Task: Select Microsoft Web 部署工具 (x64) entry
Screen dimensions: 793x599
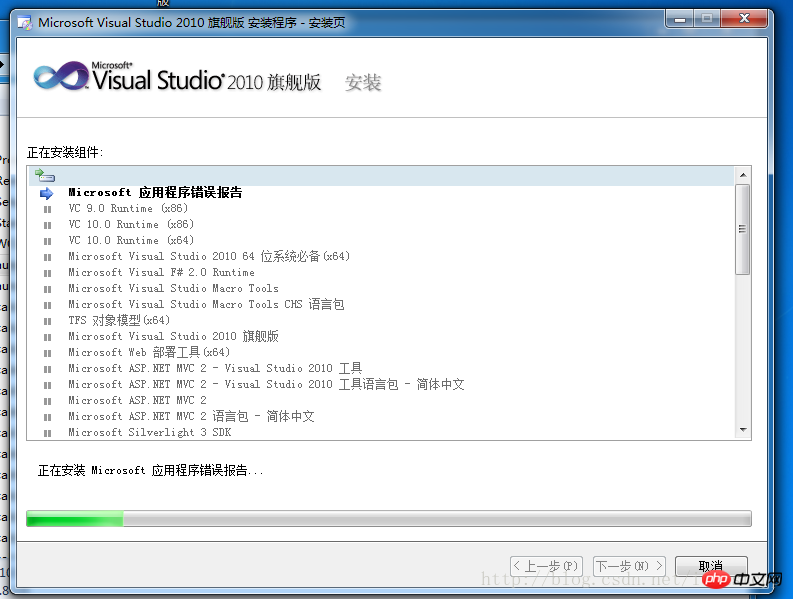Action: [149, 353]
